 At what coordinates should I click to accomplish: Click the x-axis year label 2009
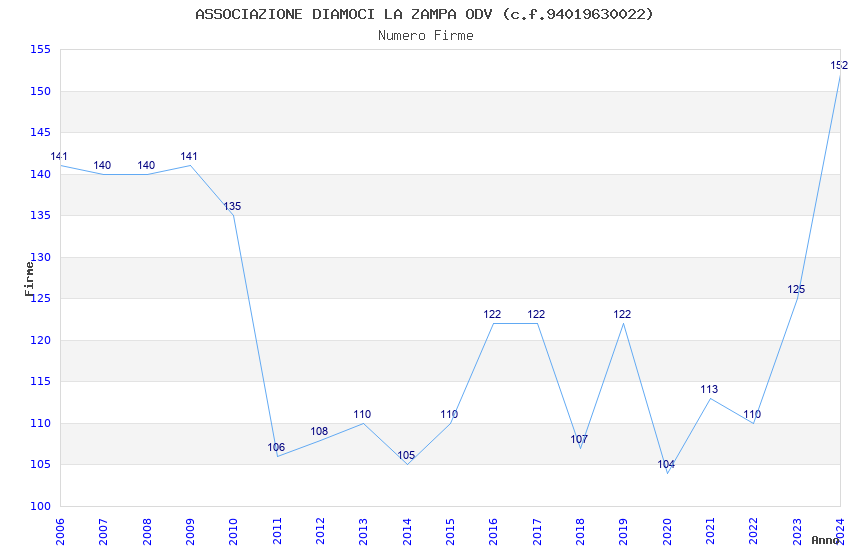190,532
